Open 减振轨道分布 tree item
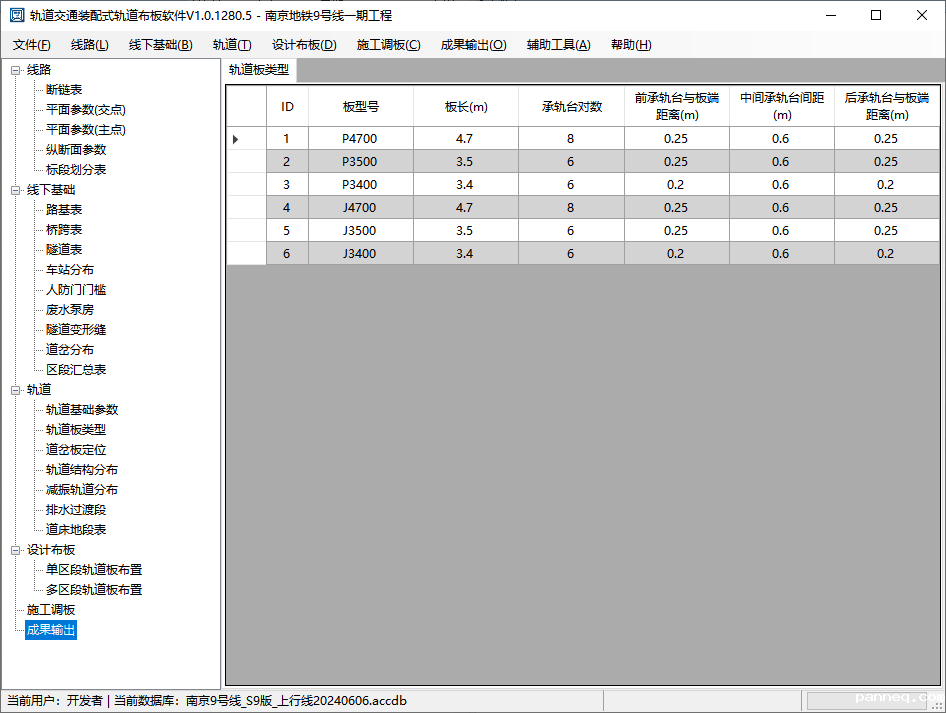Image resolution: width=946 pixels, height=713 pixels. 82,490
